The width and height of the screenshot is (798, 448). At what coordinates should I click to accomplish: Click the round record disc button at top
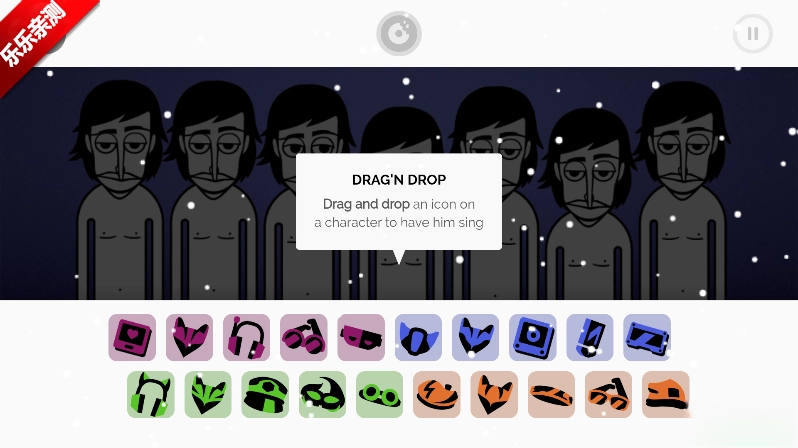pyautogui.click(x=399, y=34)
